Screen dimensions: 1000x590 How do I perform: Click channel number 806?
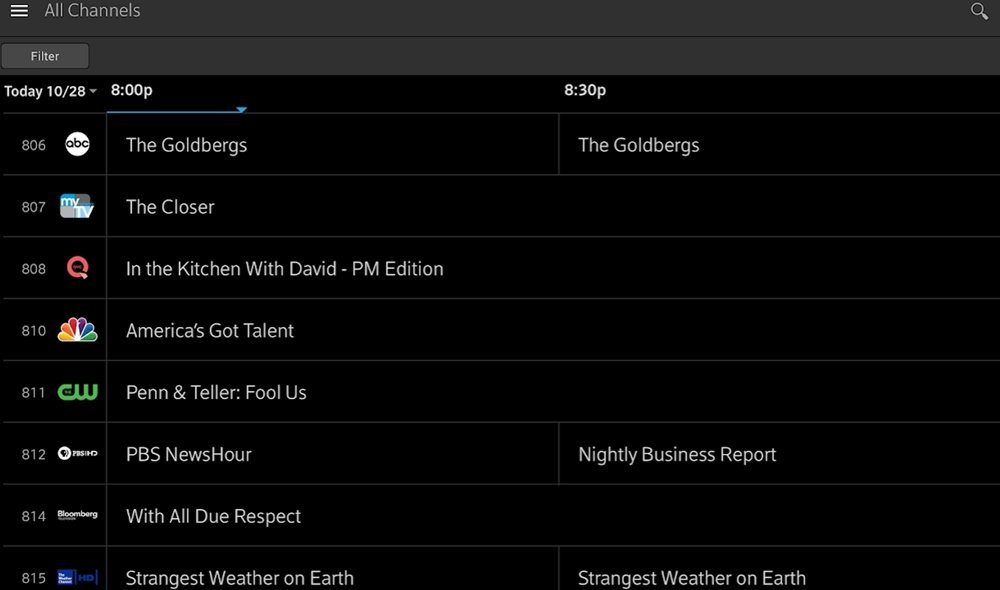coord(34,145)
